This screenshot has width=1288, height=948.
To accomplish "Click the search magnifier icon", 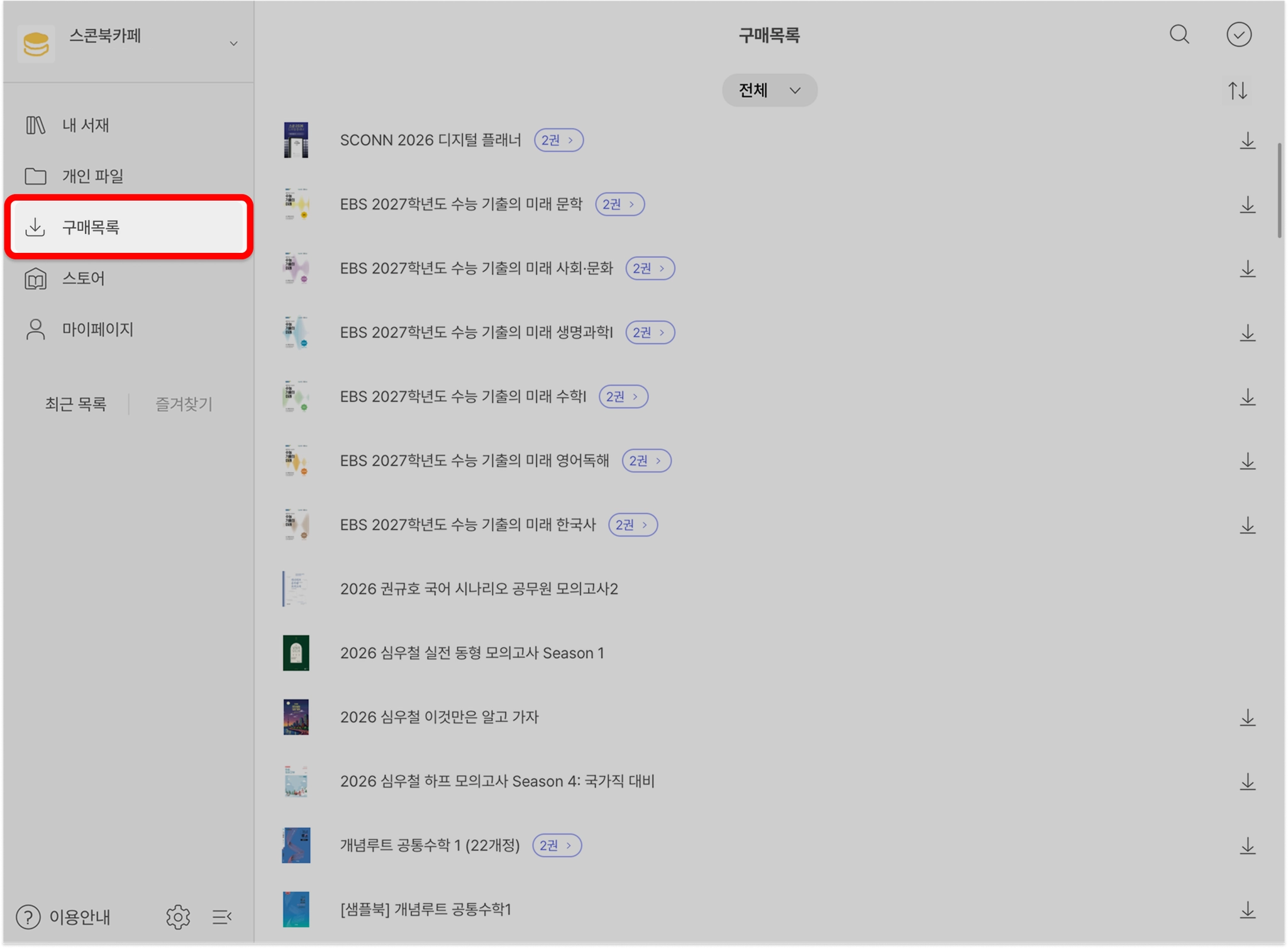I will pos(1179,35).
